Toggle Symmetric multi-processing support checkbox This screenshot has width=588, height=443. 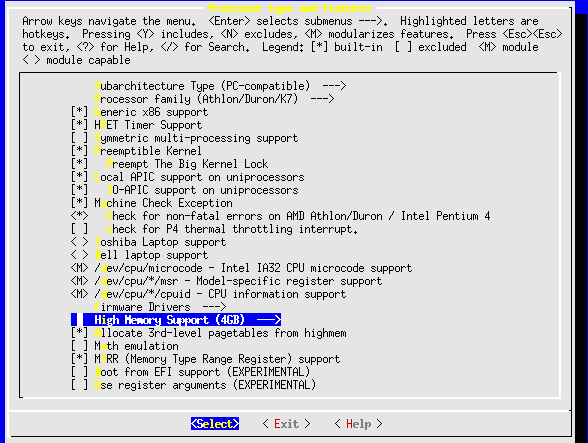pyautogui.click(x=80, y=138)
